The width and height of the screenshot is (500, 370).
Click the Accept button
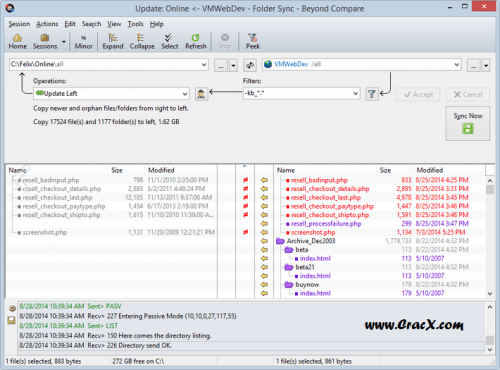point(418,95)
